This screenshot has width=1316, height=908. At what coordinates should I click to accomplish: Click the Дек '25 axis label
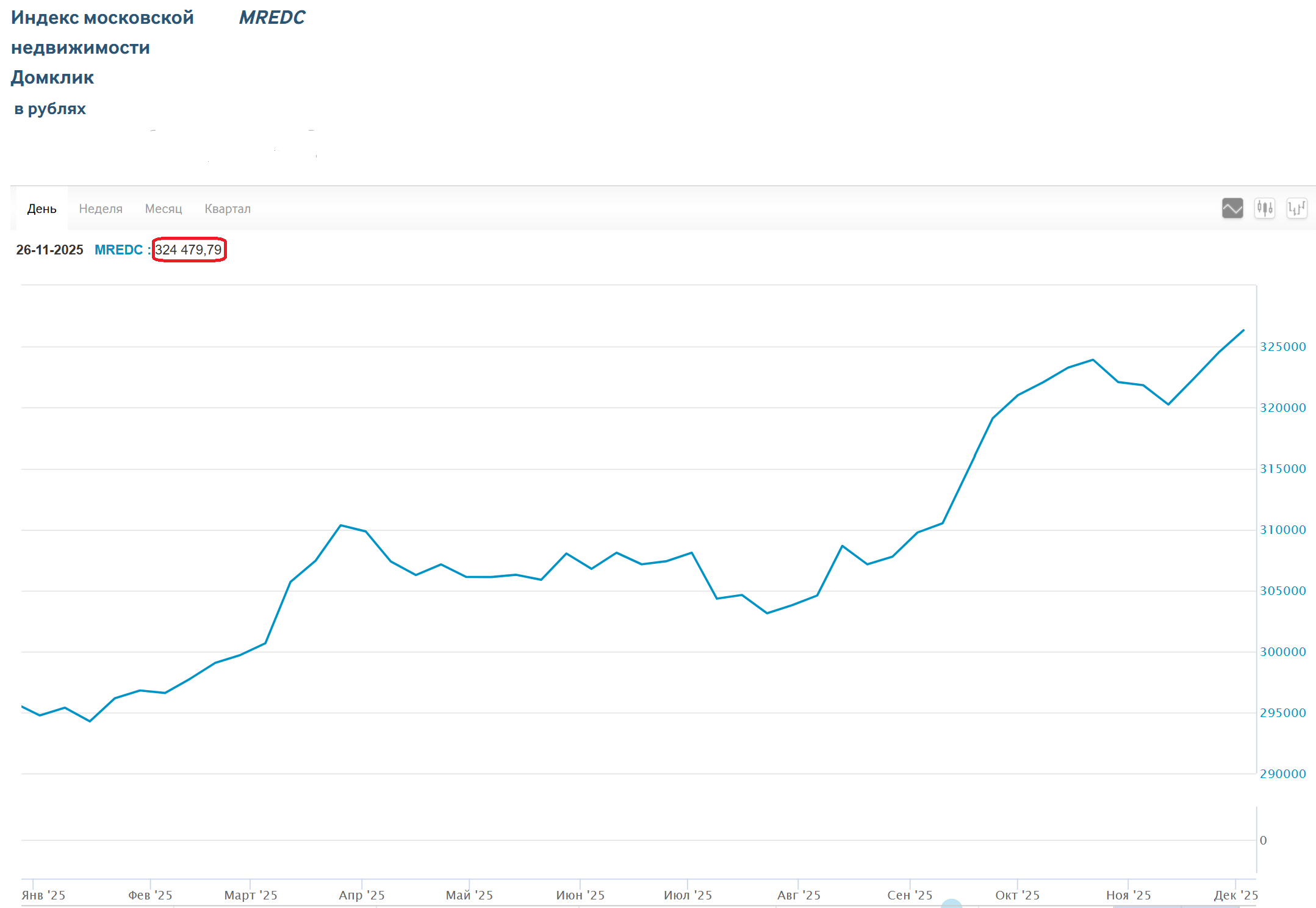point(1235,895)
